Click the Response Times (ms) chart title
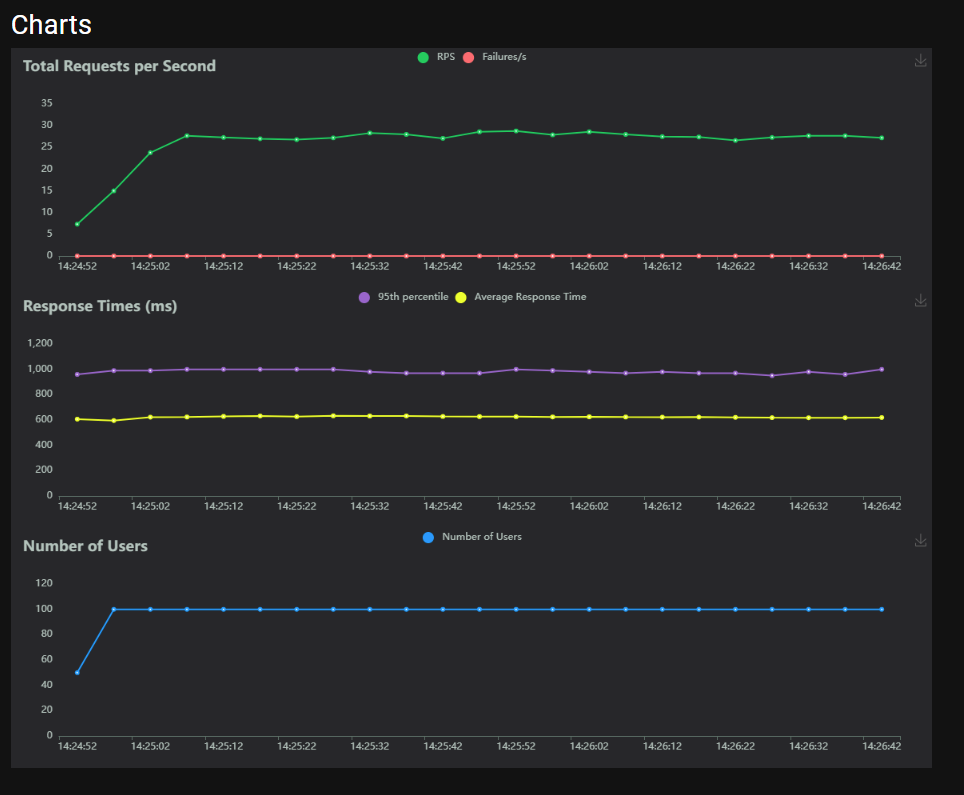 [100, 306]
